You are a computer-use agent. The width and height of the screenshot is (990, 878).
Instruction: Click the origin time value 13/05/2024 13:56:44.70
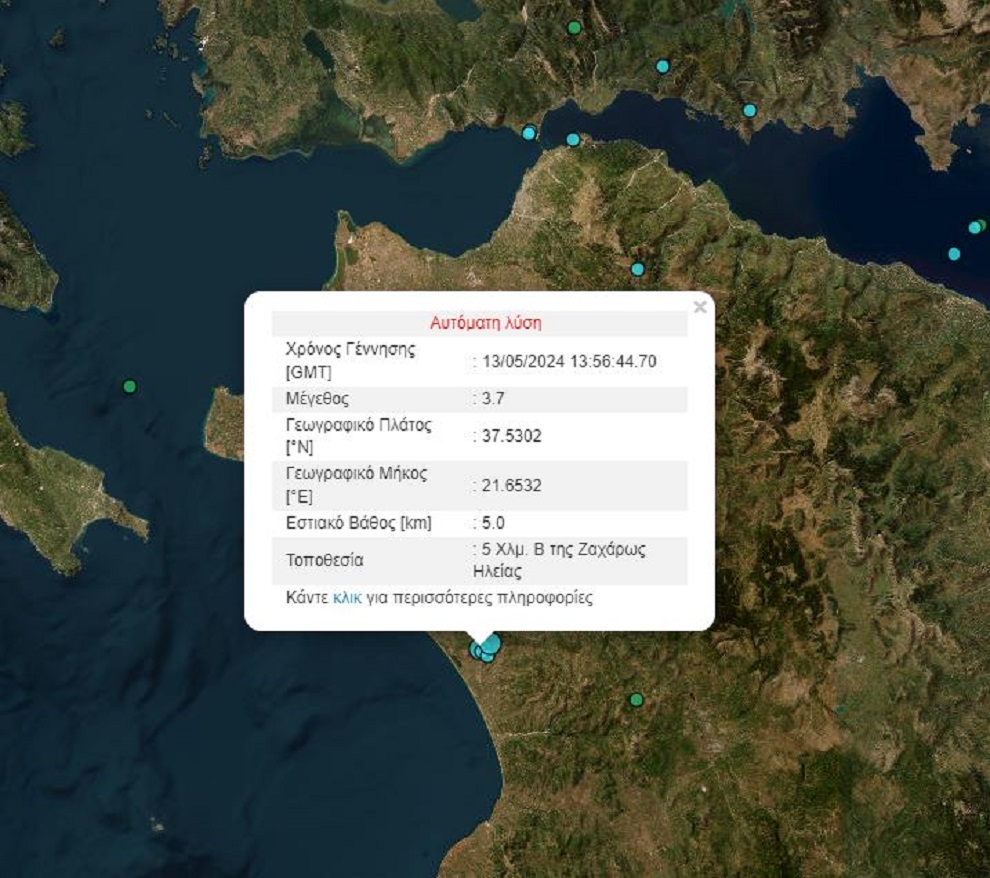566,361
